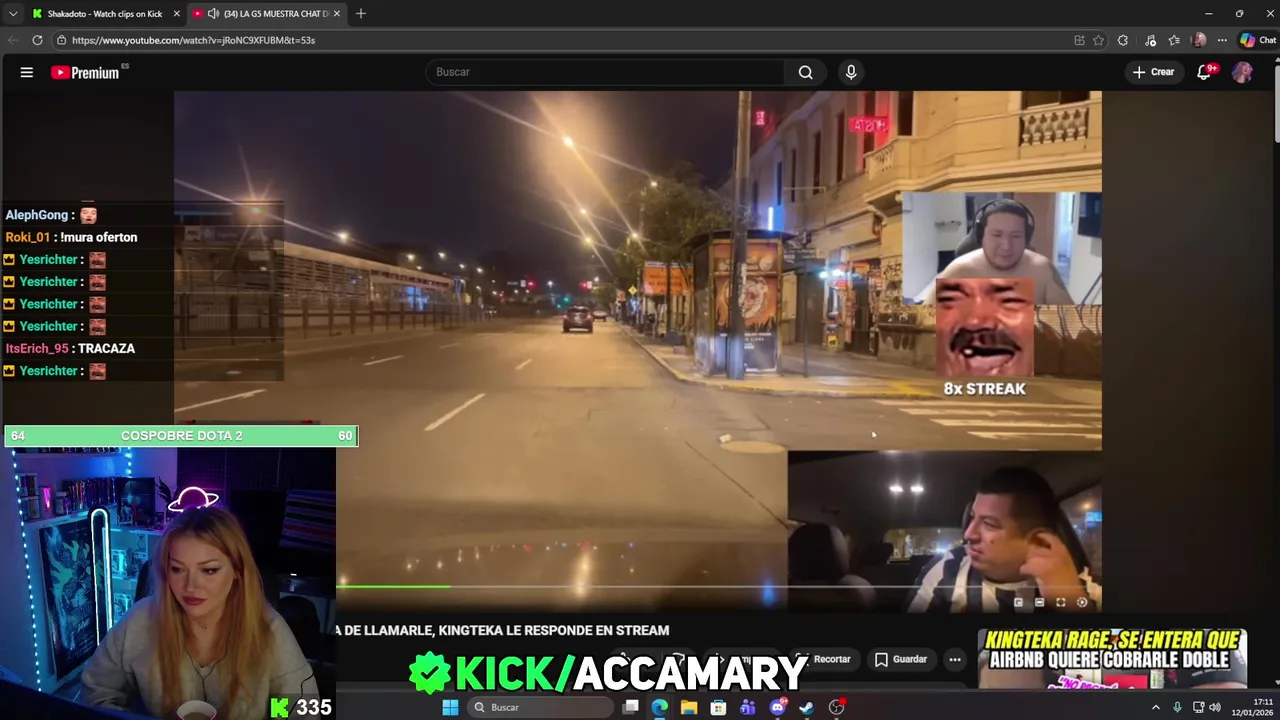Mute audio on the YouTube tab

[213, 14]
